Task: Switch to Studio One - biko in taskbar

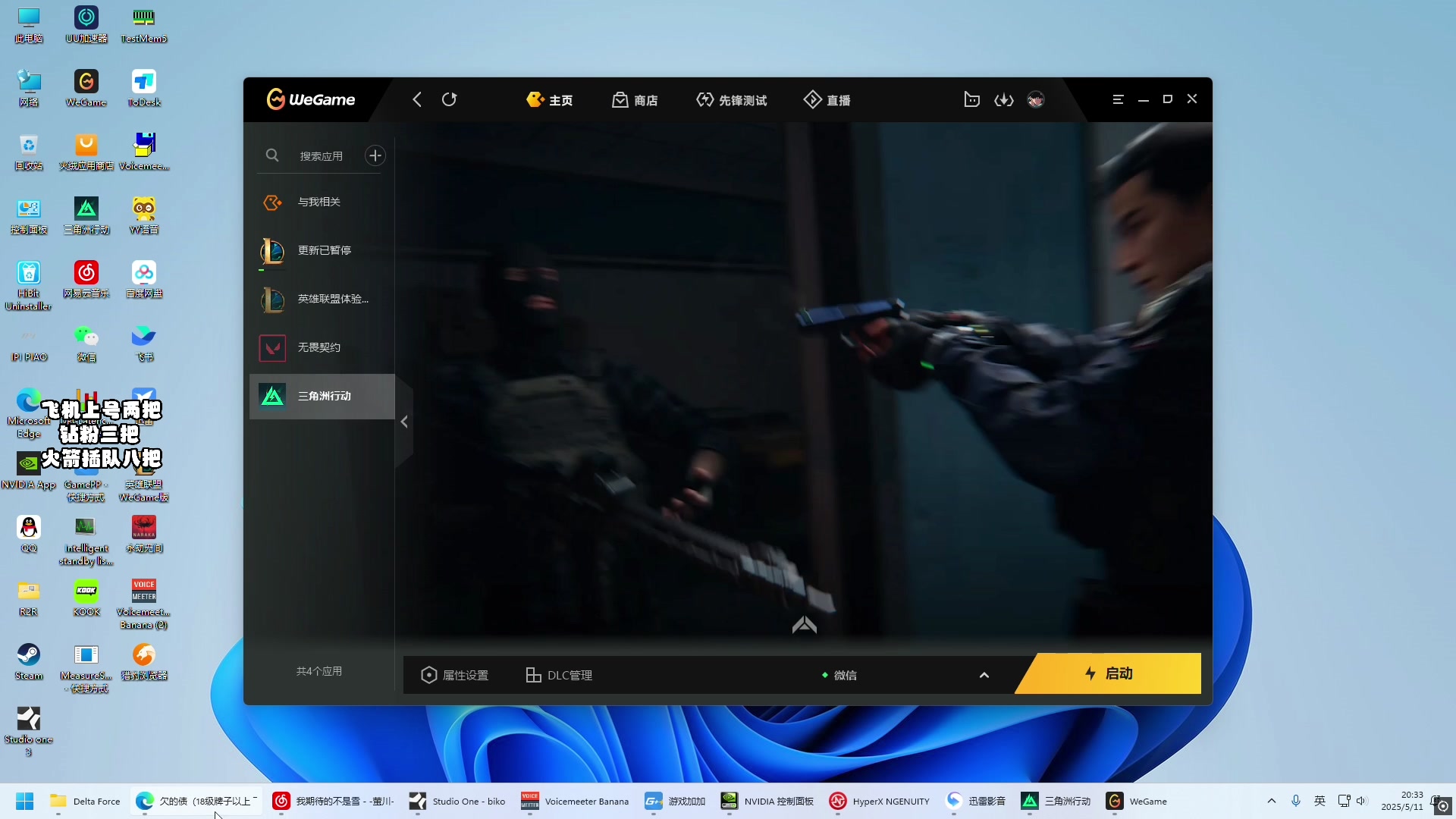Action: coord(457,801)
